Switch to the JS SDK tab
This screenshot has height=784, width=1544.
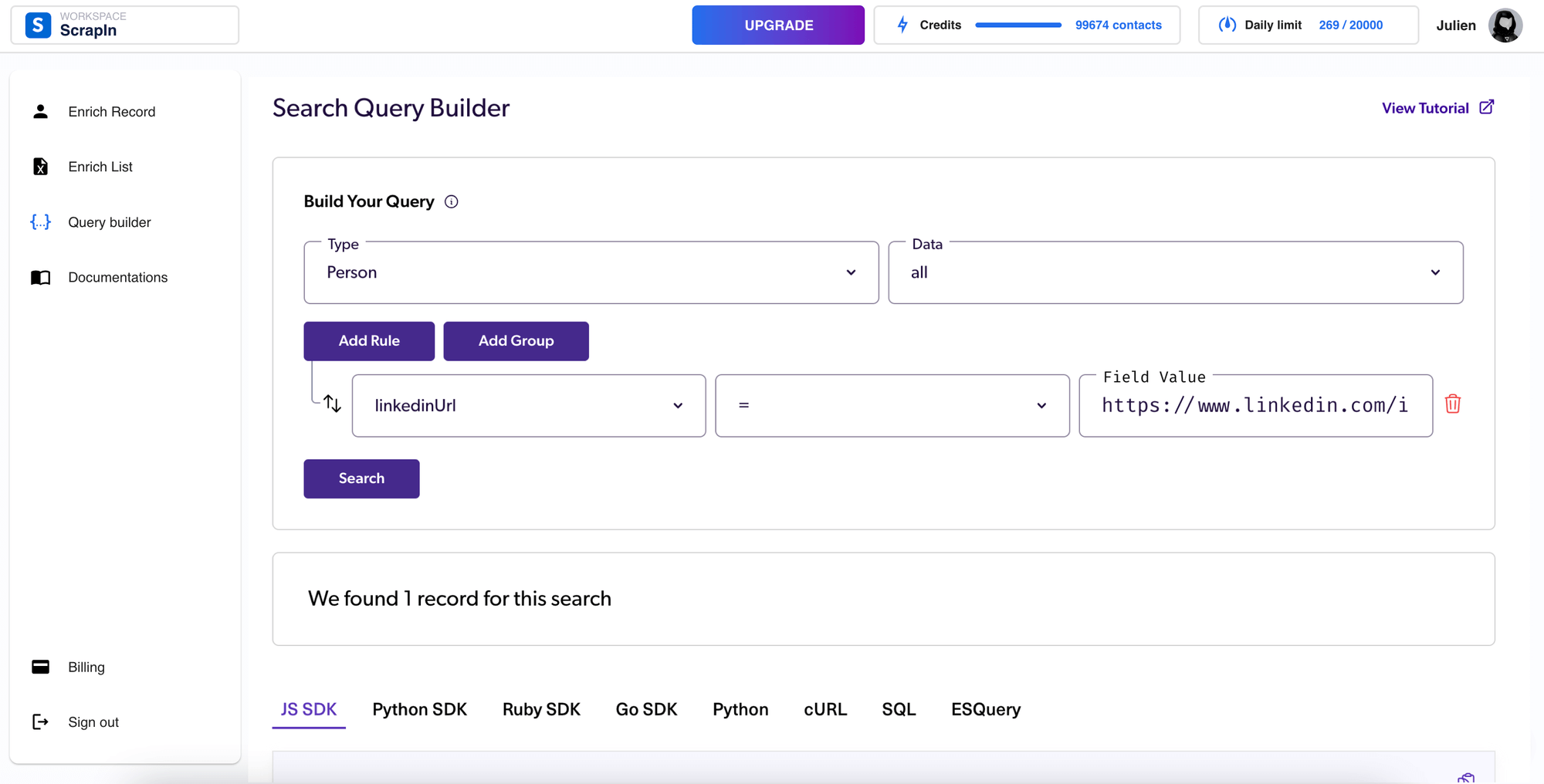click(309, 709)
